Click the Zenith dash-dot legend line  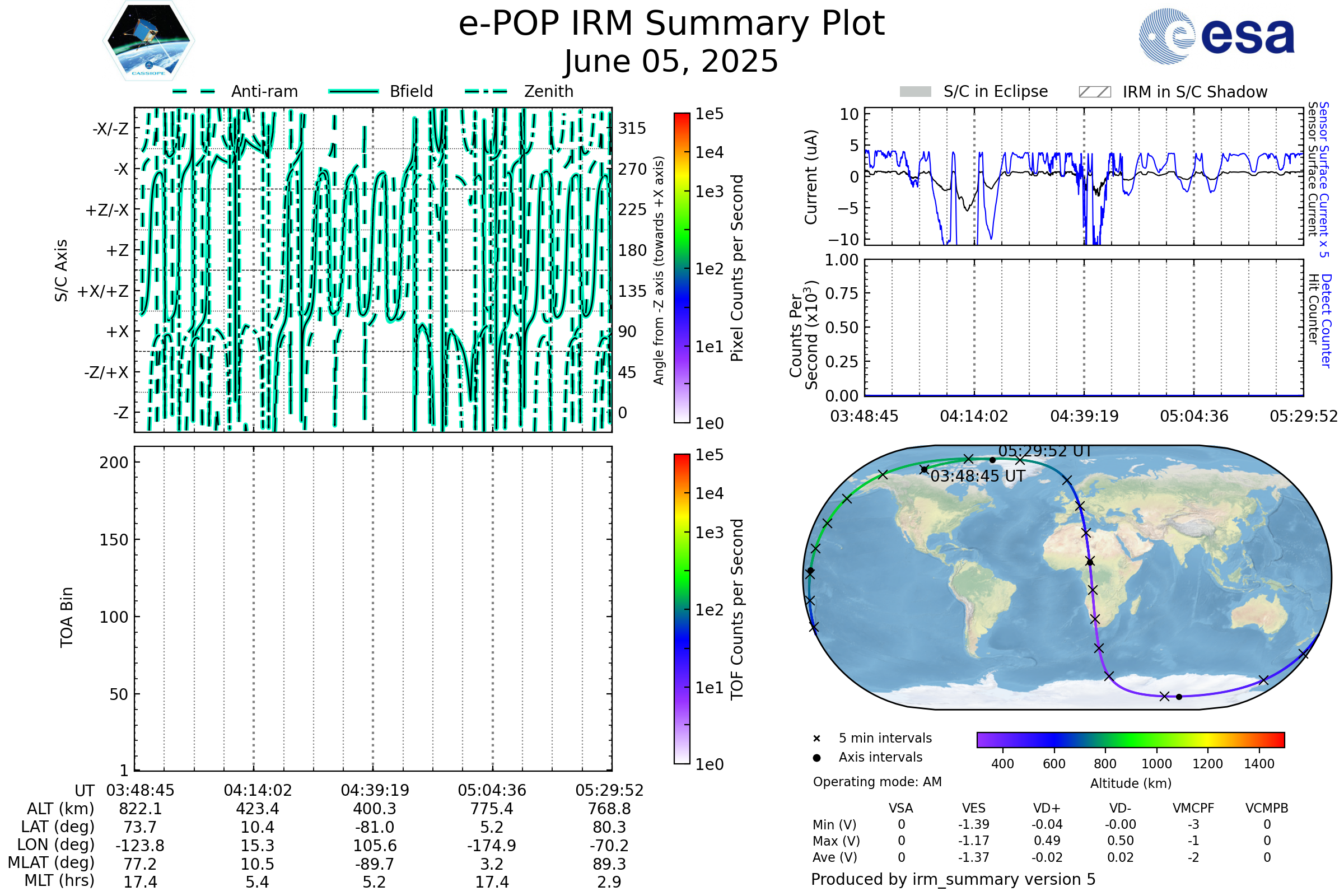point(486,91)
